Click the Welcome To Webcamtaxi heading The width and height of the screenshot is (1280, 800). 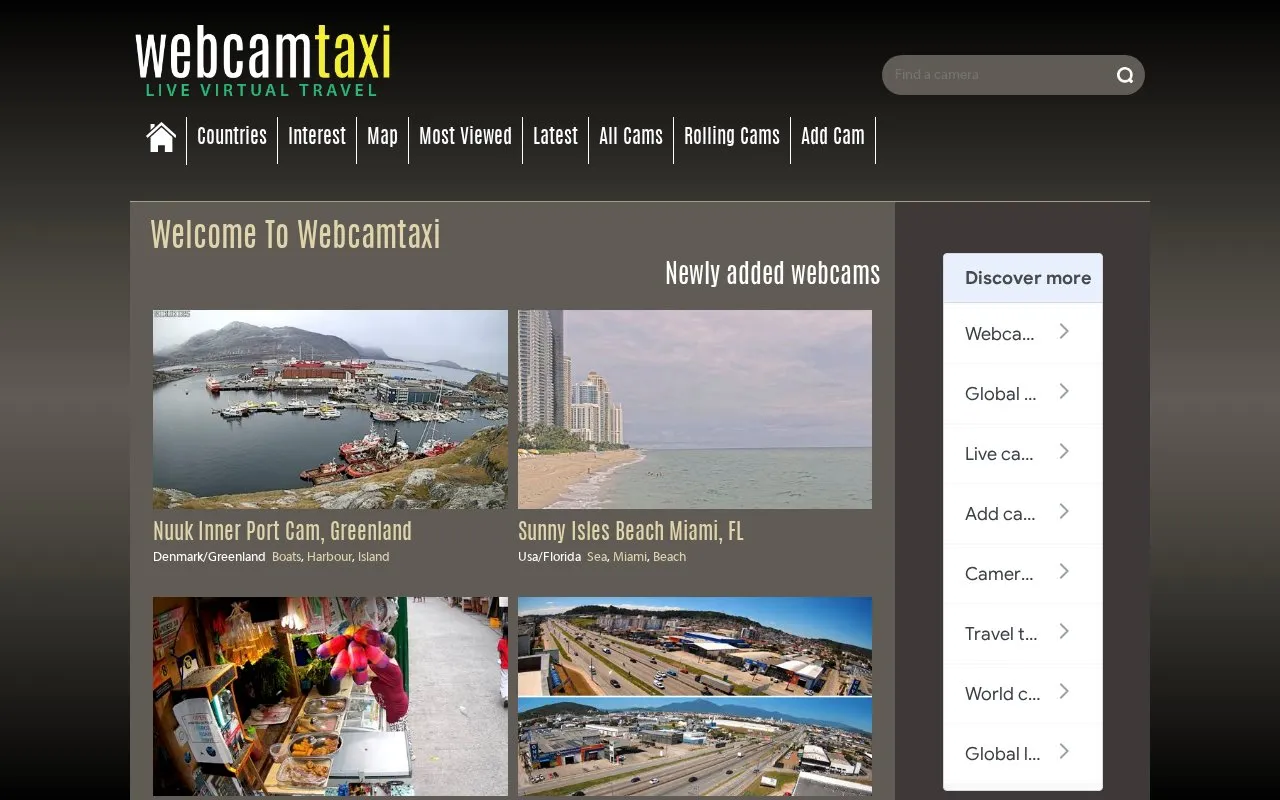coord(296,235)
